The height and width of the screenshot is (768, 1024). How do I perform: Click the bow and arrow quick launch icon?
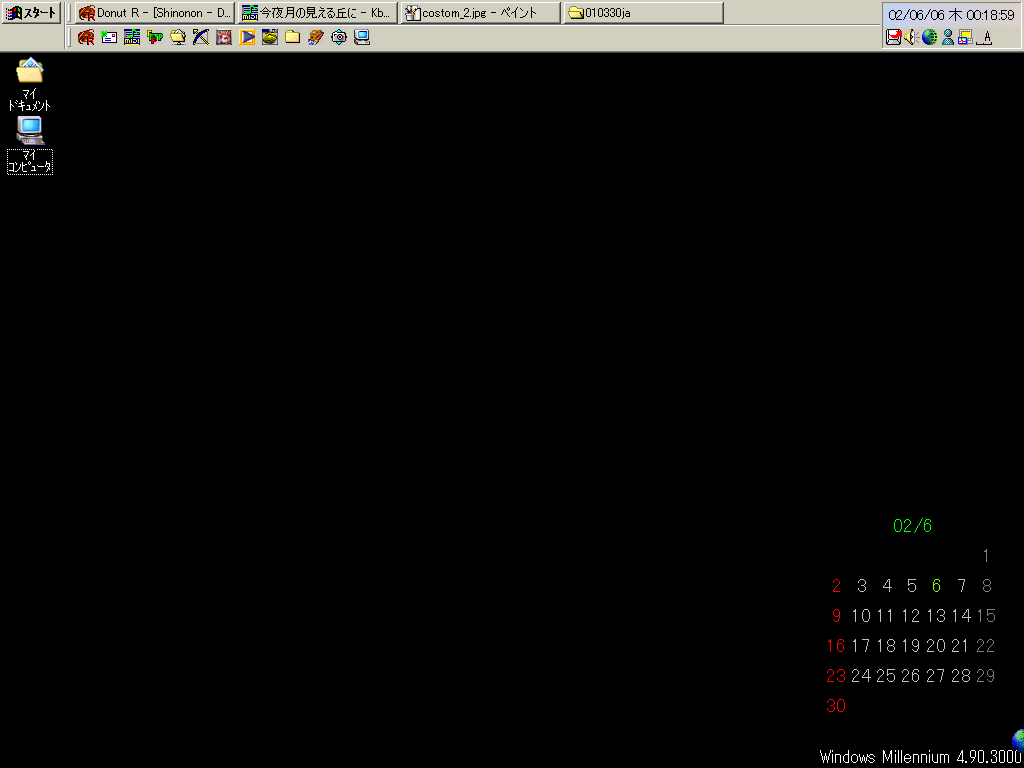201,37
